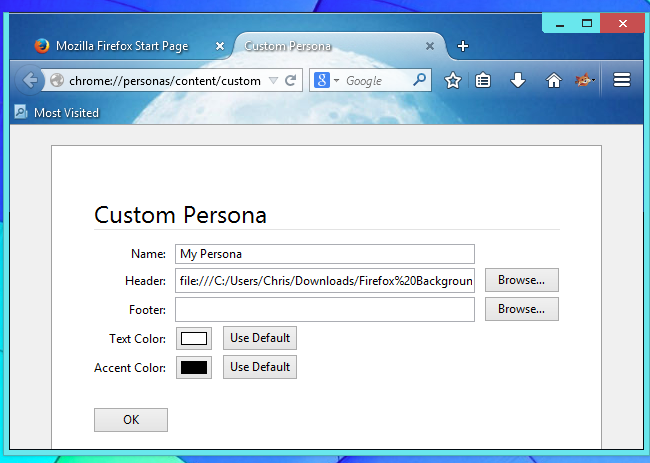Browse for a Header image

(x=521, y=280)
